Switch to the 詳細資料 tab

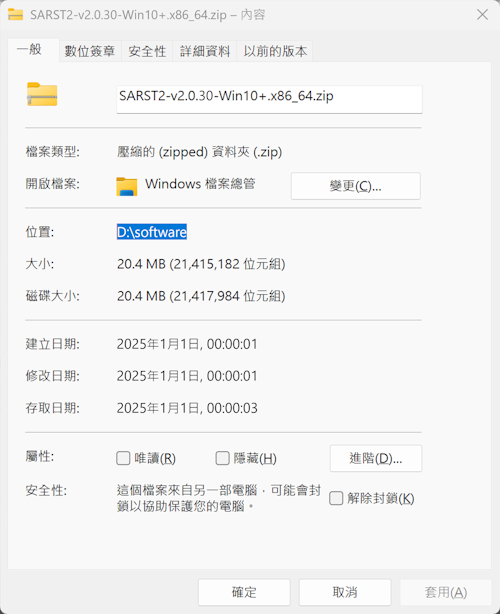pyautogui.click(x=205, y=51)
